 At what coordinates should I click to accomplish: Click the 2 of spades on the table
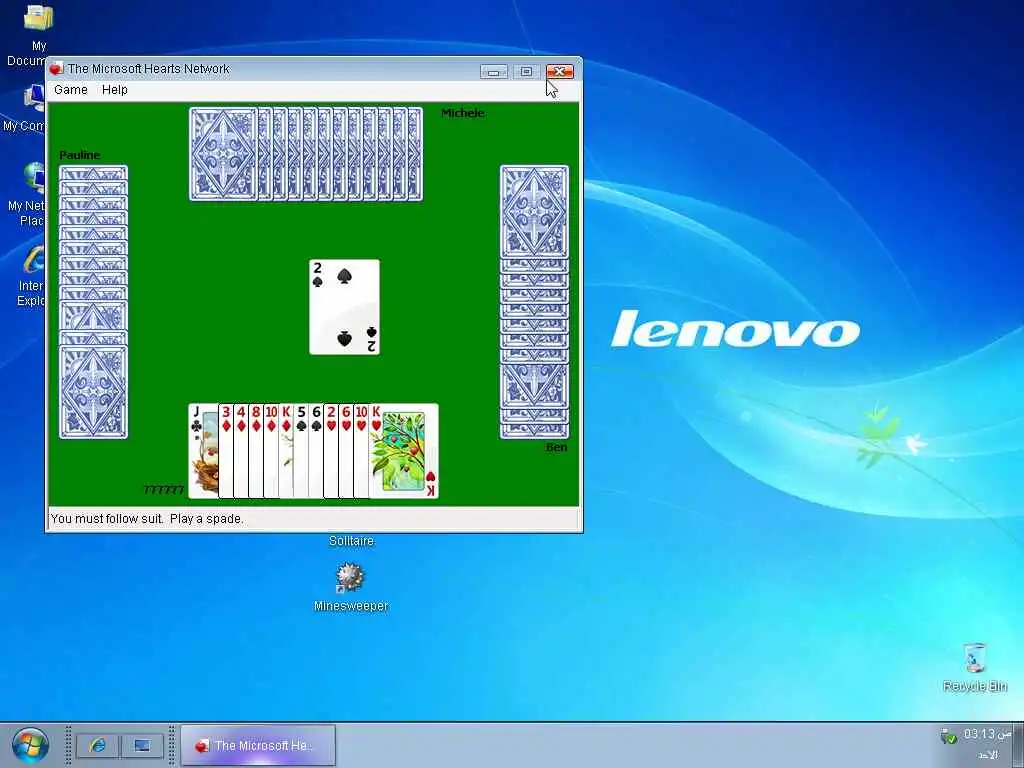click(x=344, y=307)
